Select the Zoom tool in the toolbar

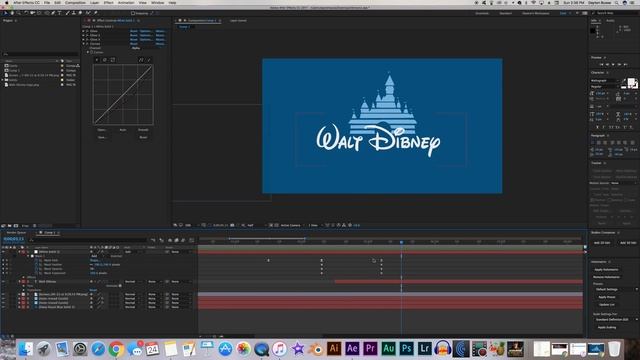click(19, 13)
